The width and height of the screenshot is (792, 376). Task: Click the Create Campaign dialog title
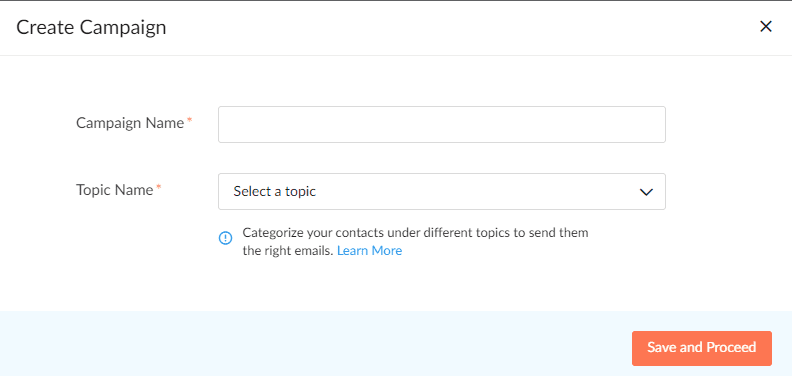91,27
